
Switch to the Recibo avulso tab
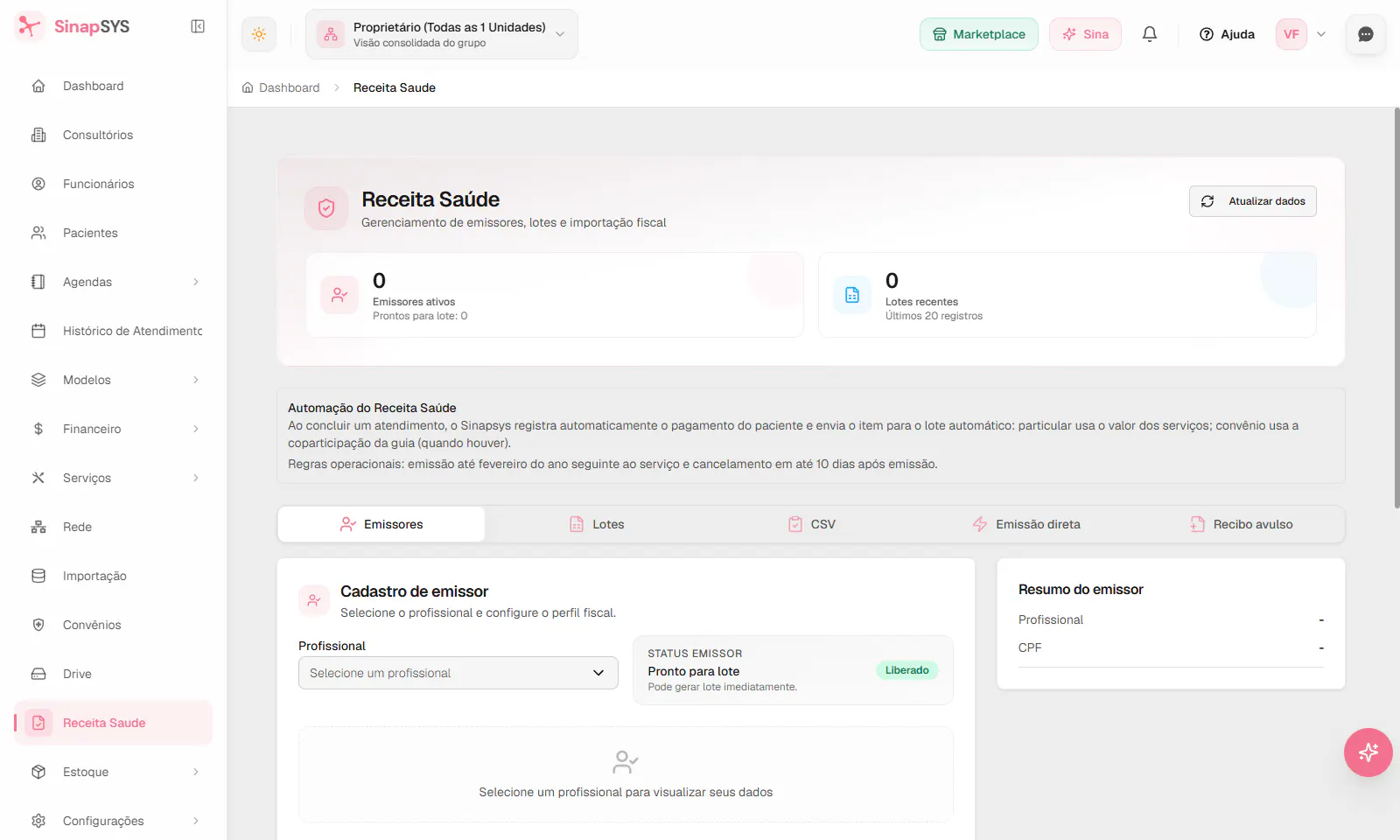coord(1242,524)
